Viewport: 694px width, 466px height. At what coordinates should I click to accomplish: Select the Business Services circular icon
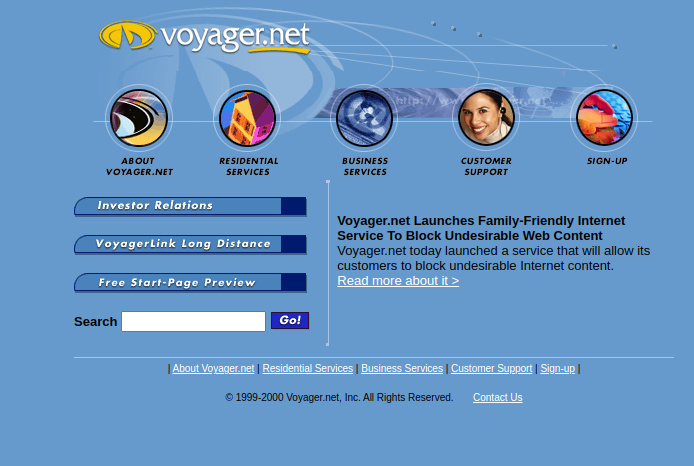click(x=364, y=118)
